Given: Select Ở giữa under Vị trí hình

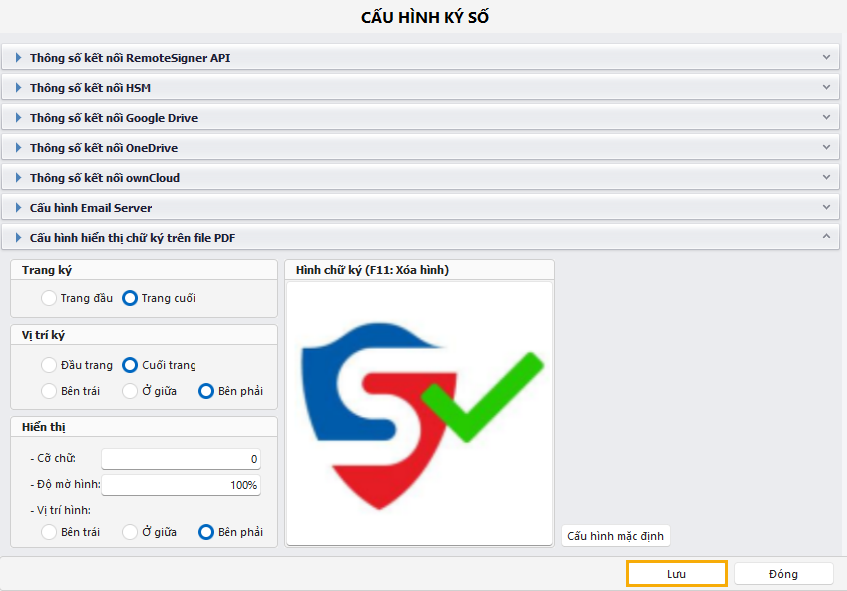Looking at the screenshot, I should click(130, 532).
